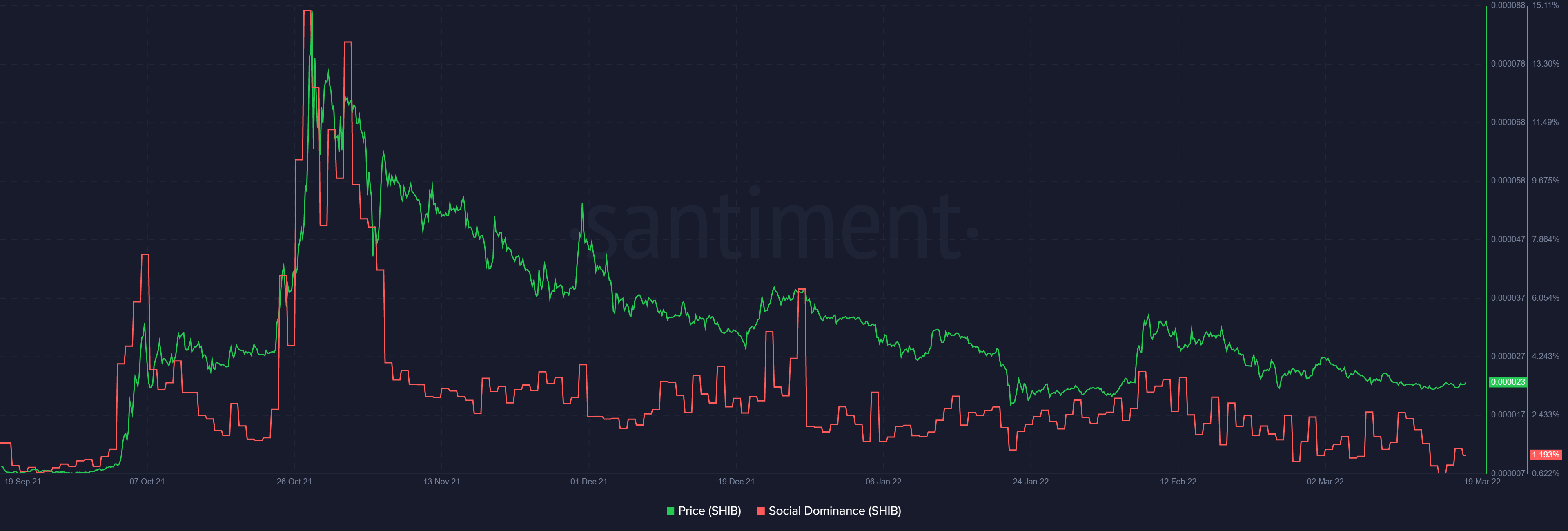Select the 01 Dec 21 date label
Screen dimensions: 1568x531
click(588, 482)
